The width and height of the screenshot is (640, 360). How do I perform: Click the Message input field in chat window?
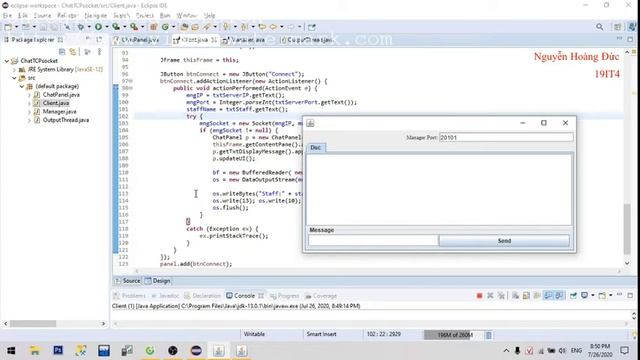[373, 241]
